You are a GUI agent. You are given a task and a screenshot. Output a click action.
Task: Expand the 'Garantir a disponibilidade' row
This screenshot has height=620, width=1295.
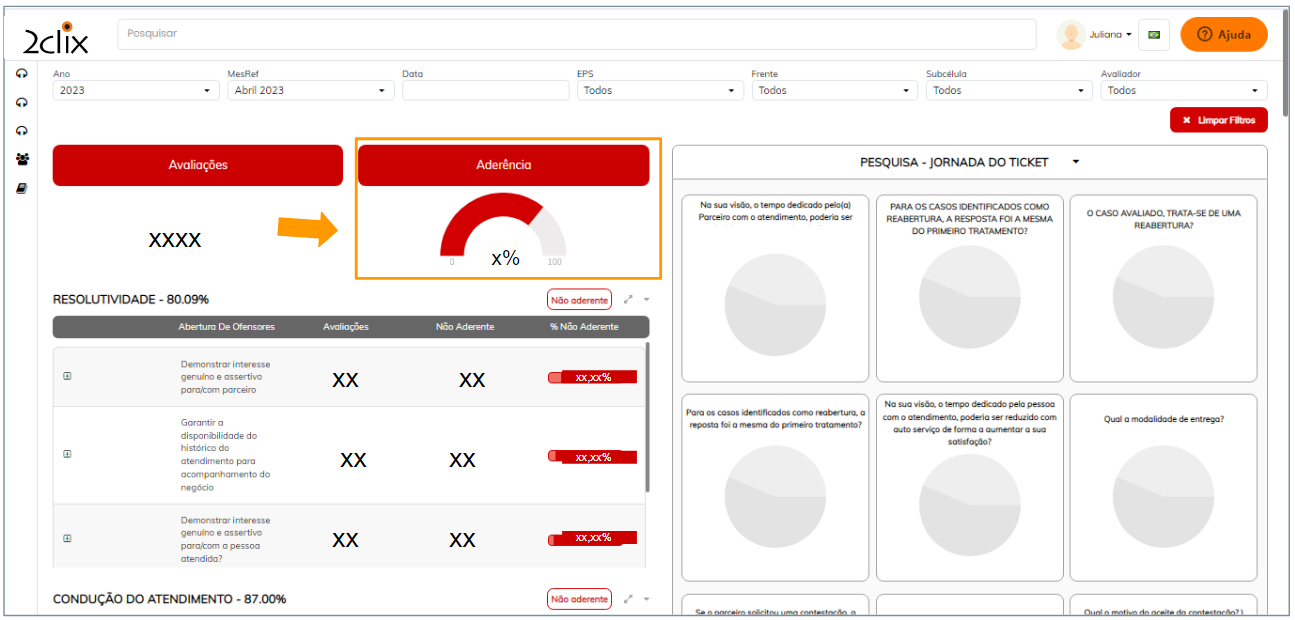click(67, 454)
